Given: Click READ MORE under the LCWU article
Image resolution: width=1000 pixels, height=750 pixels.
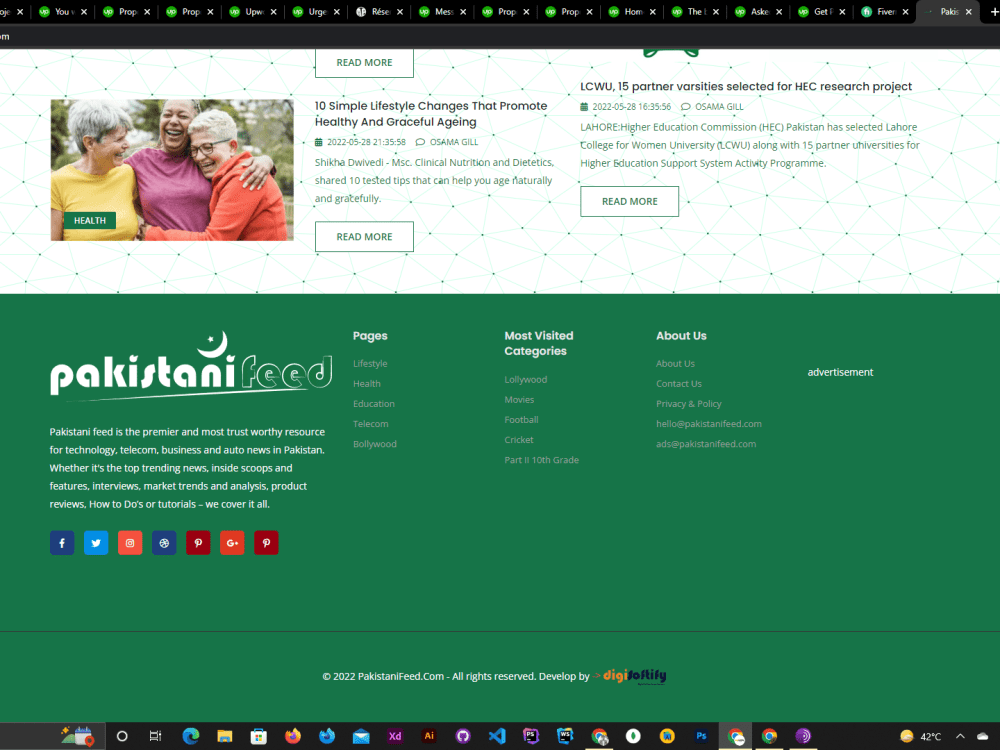Looking at the screenshot, I should (x=629, y=201).
